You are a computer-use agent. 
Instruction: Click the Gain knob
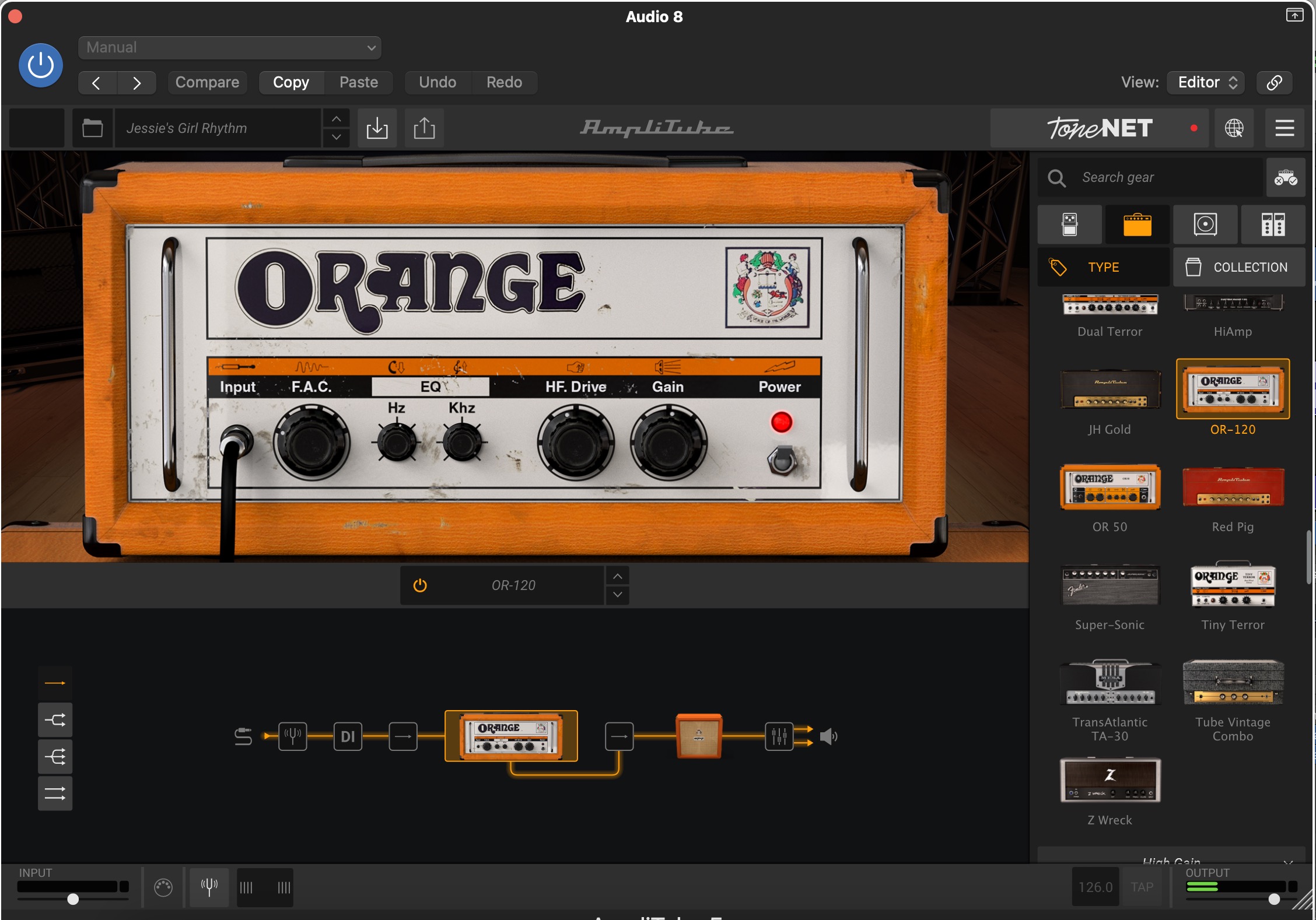[668, 443]
